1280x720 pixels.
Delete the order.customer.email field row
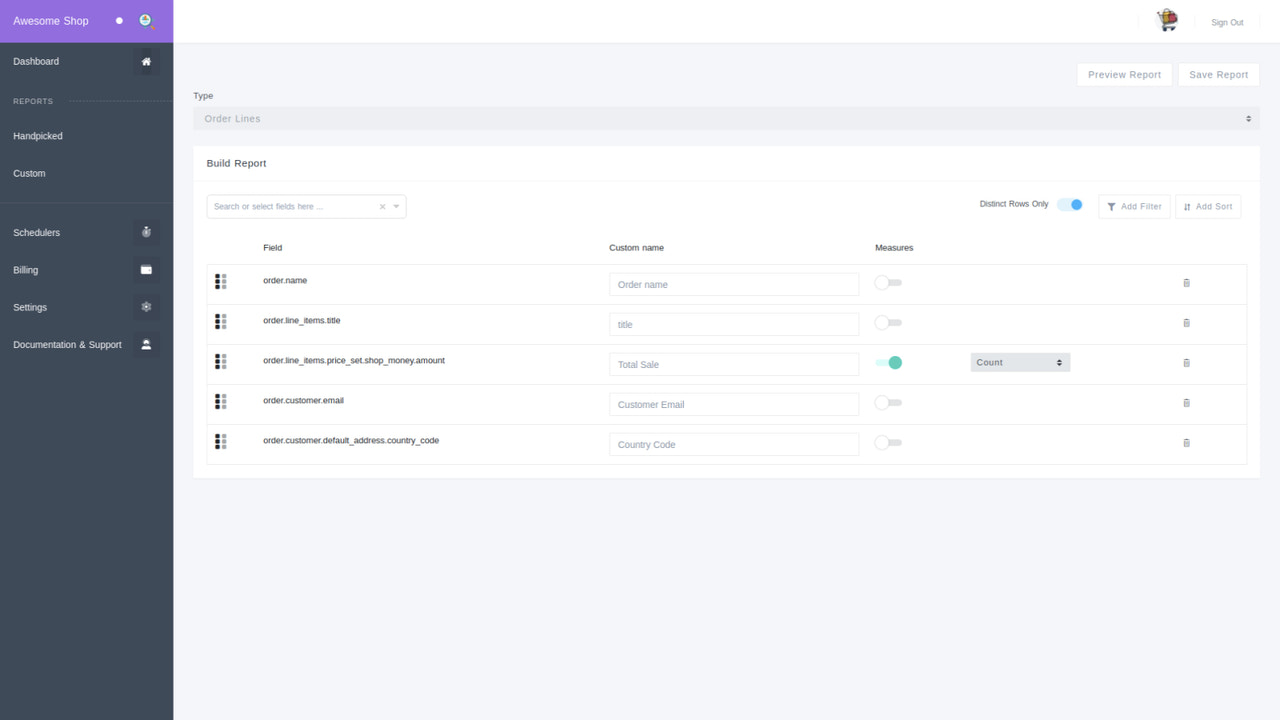point(1186,402)
